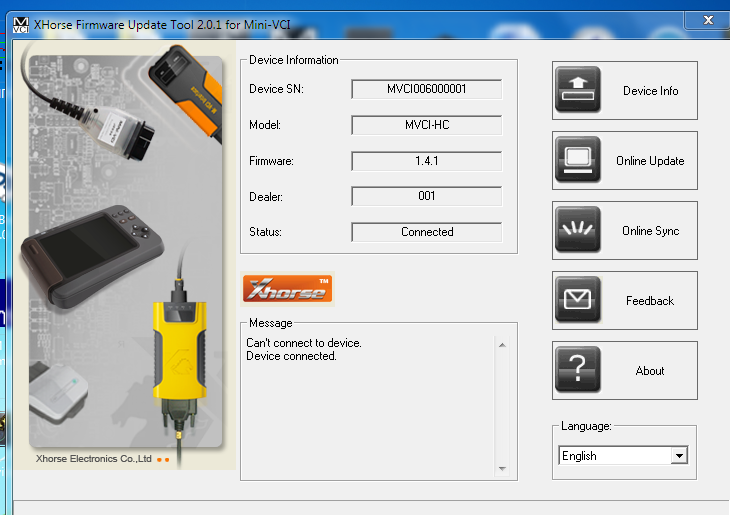Click the Status field Connected
This screenshot has height=515, width=730.
426,232
